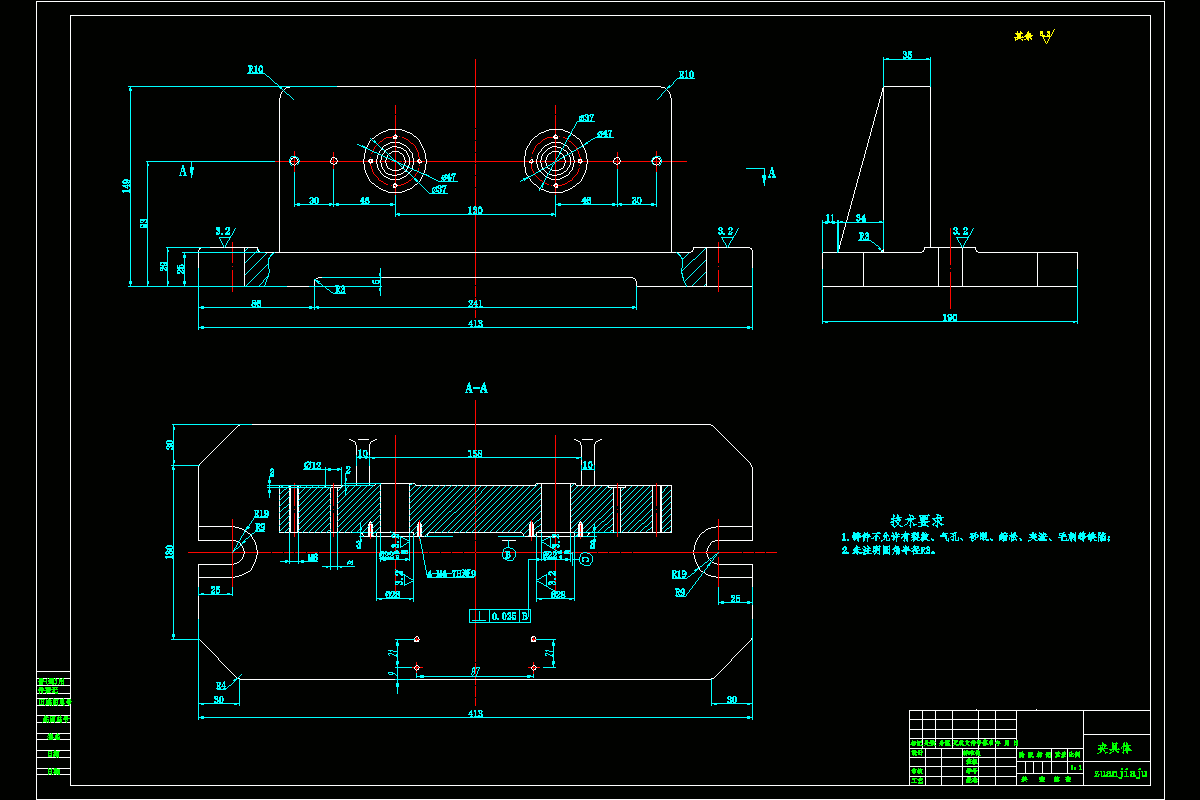The height and width of the screenshot is (800, 1200).
Task: Select the 88 dimension in front view
Action: pyautogui.click(x=256, y=304)
